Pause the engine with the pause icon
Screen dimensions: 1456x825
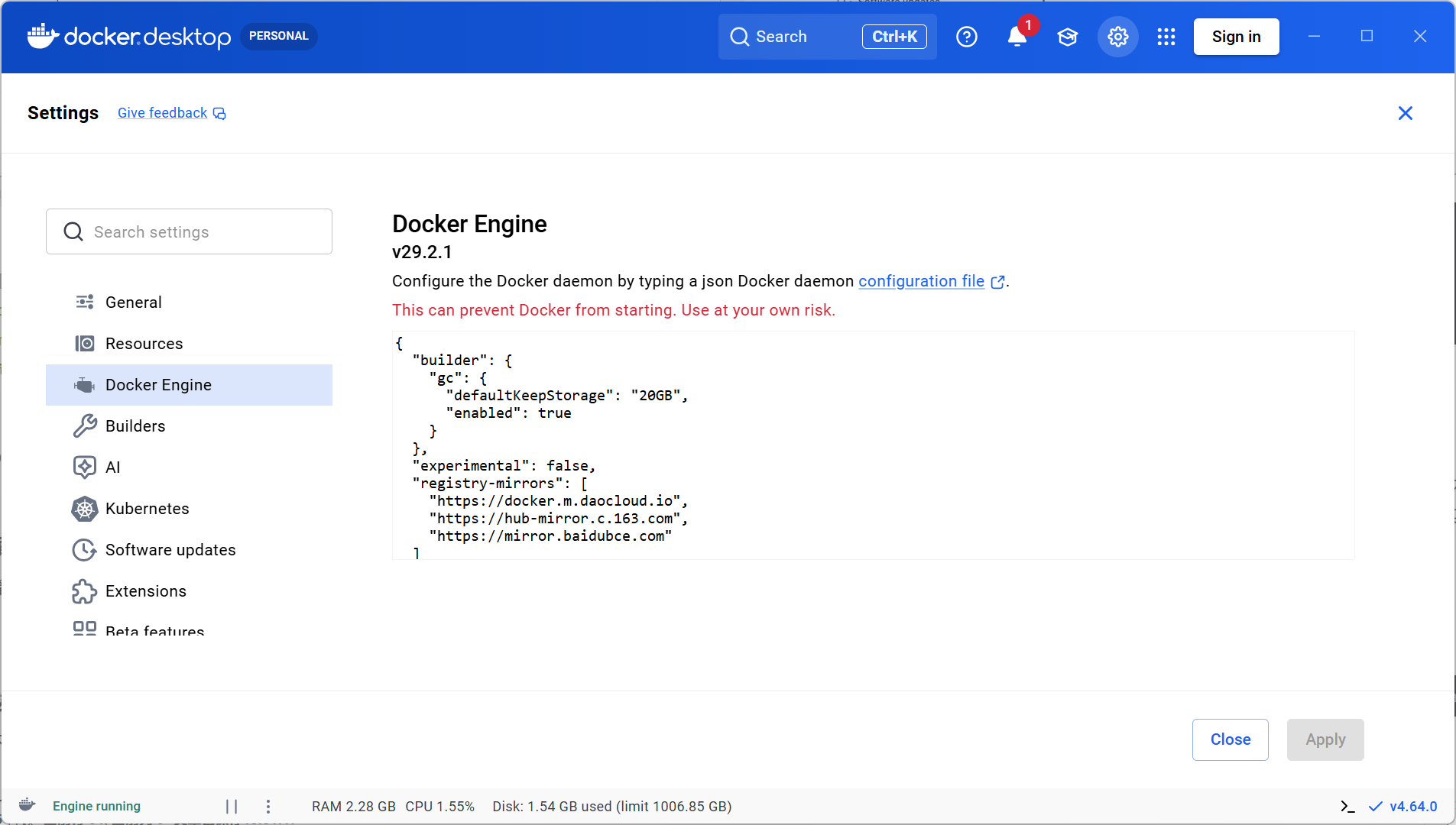[x=232, y=807]
